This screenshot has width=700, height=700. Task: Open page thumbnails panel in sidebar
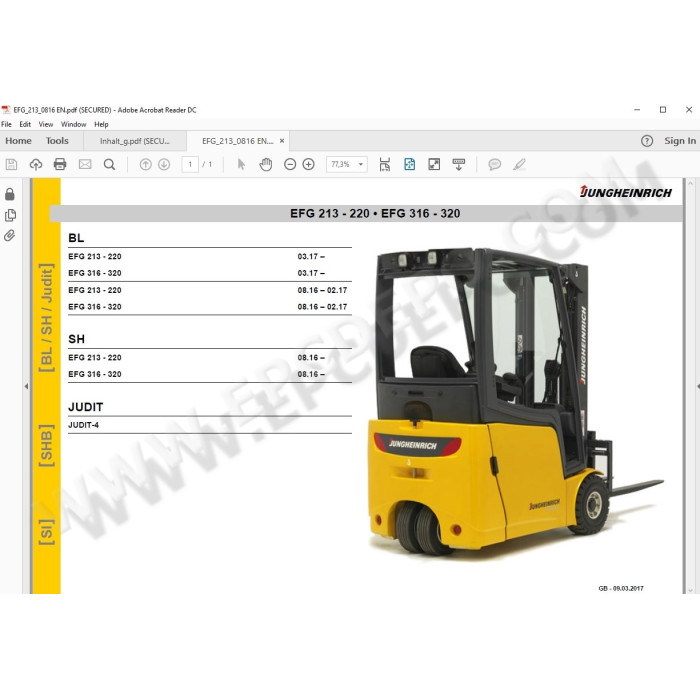[x=10, y=216]
